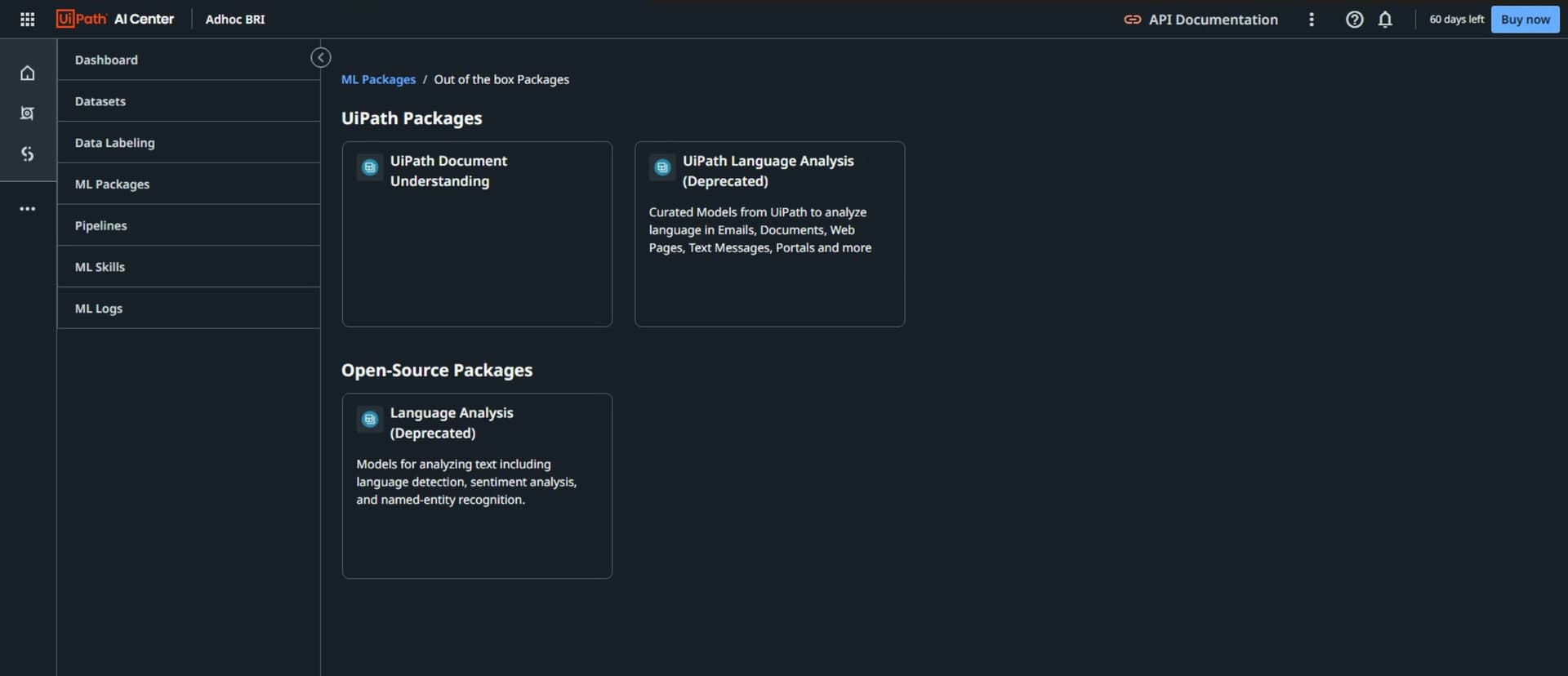Open the vertical three-dot options menu

click(x=1312, y=20)
